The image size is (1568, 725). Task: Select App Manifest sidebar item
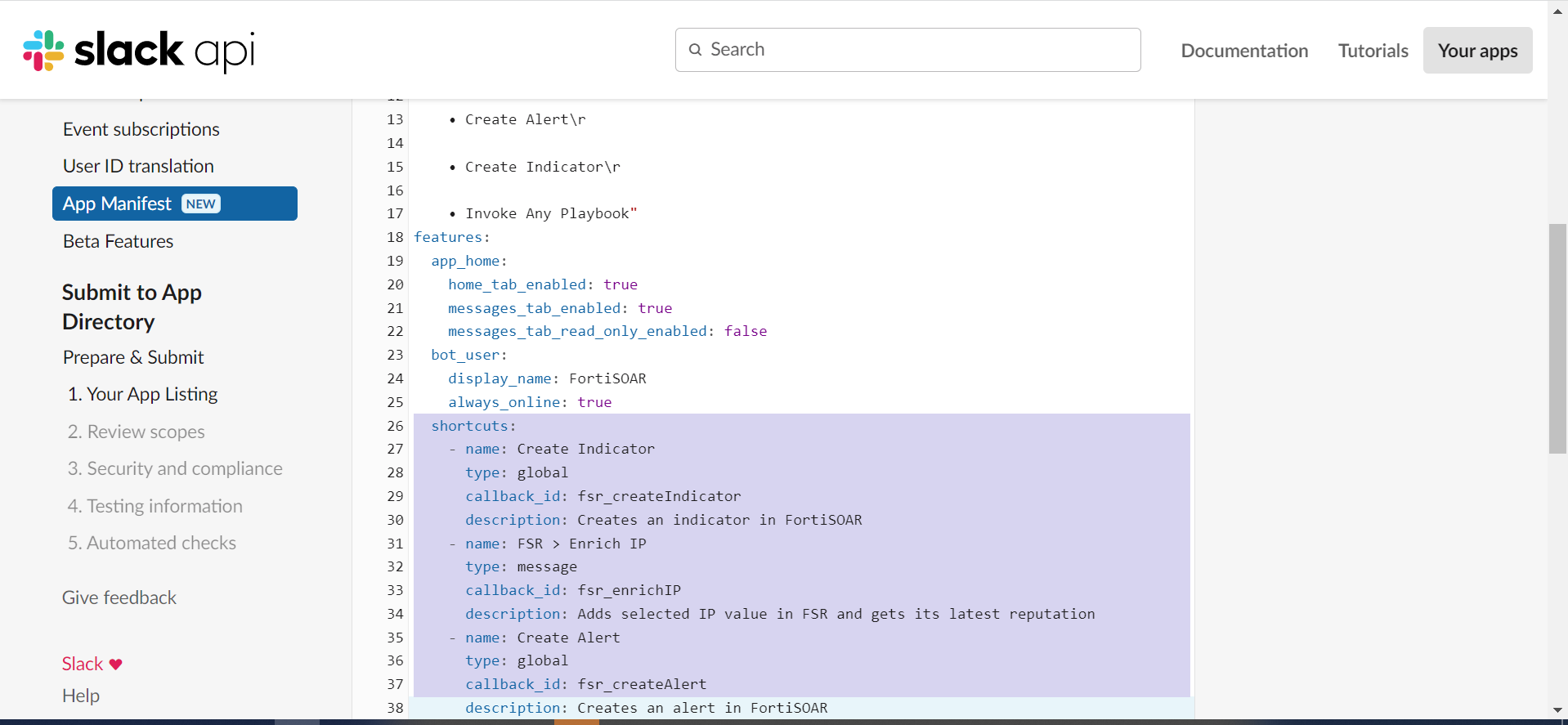[117, 204]
